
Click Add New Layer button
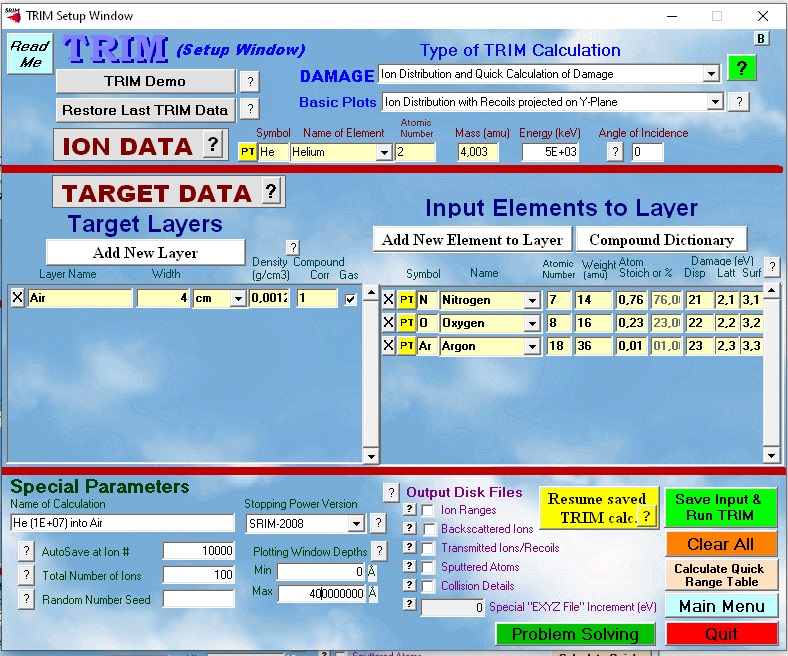(146, 252)
